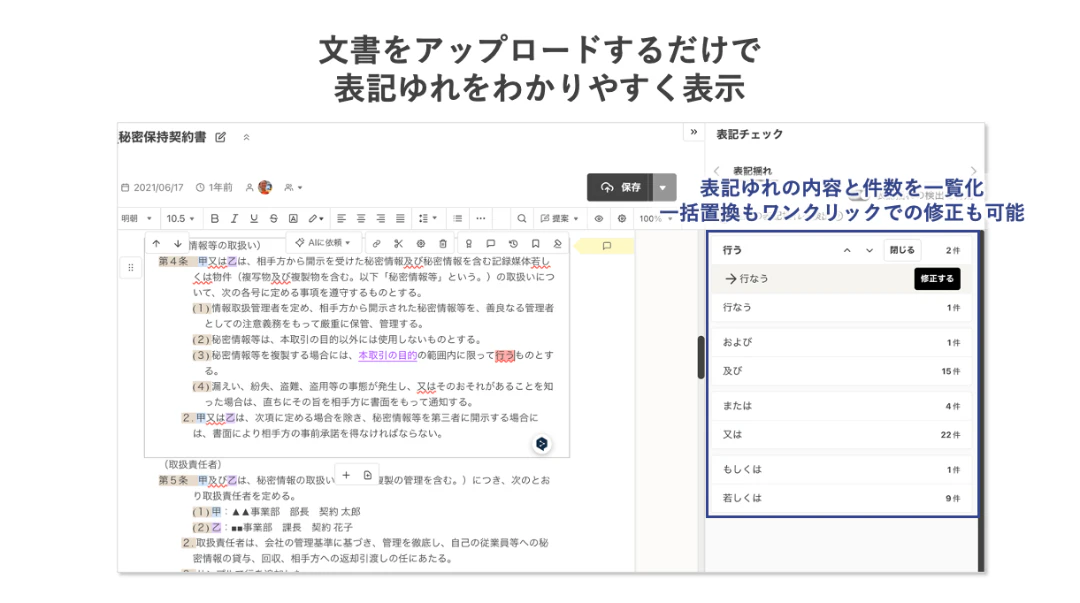Screen dimensions: 1080x603
Task: Toggle the eye preview icon
Action: 599,218
